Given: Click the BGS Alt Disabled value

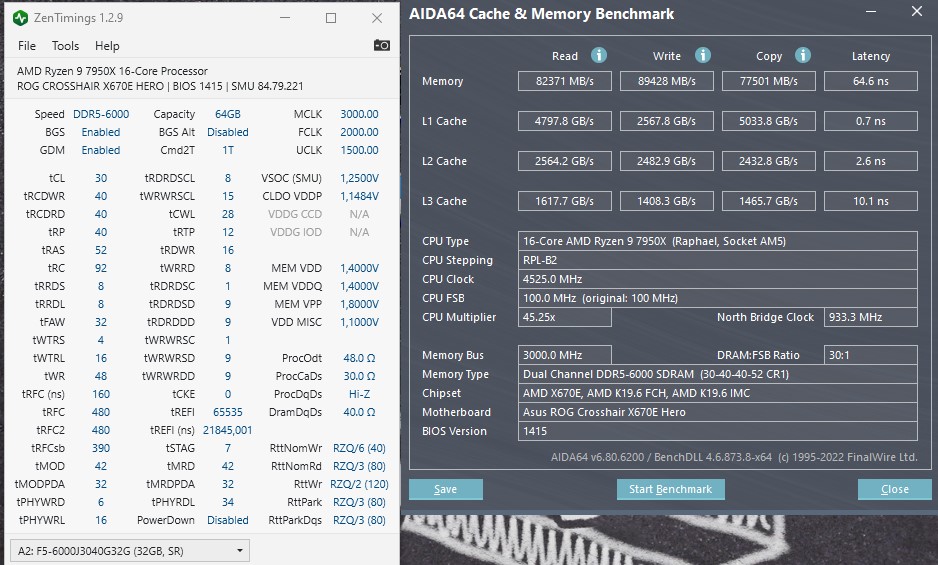Looking at the screenshot, I should click(x=228, y=132).
